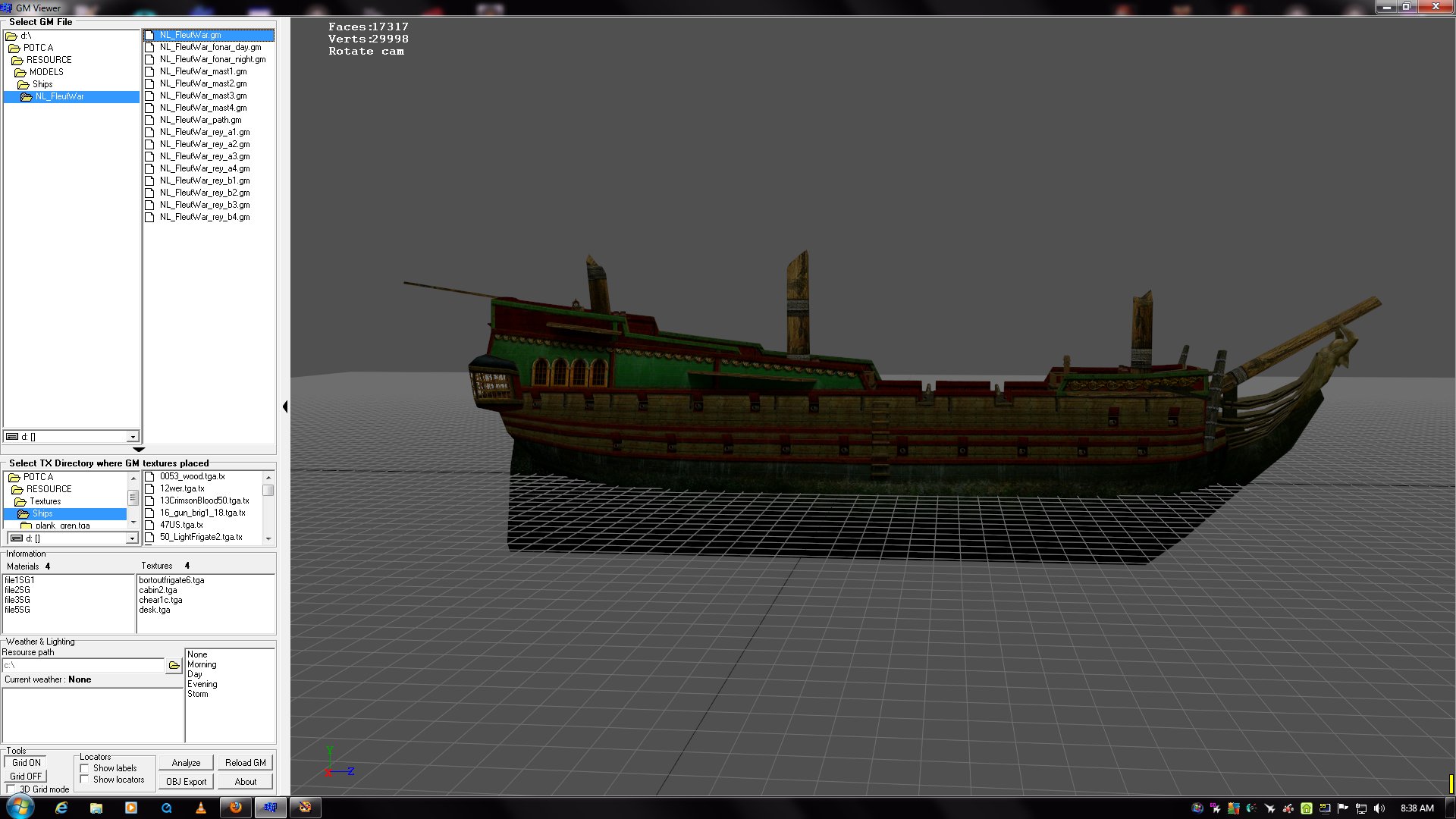The image size is (1456, 819).
Task: Choose Morning weather option
Action: 202,664
